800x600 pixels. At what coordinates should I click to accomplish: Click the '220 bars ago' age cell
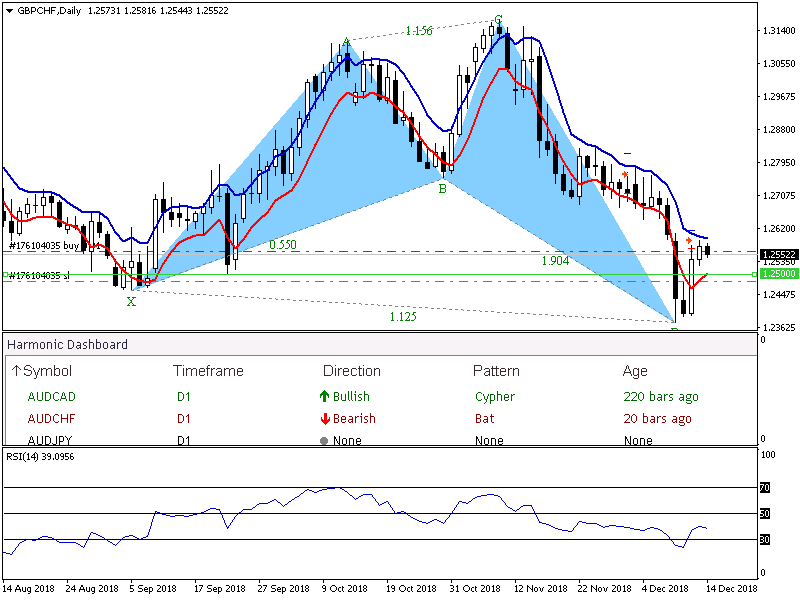[661, 396]
